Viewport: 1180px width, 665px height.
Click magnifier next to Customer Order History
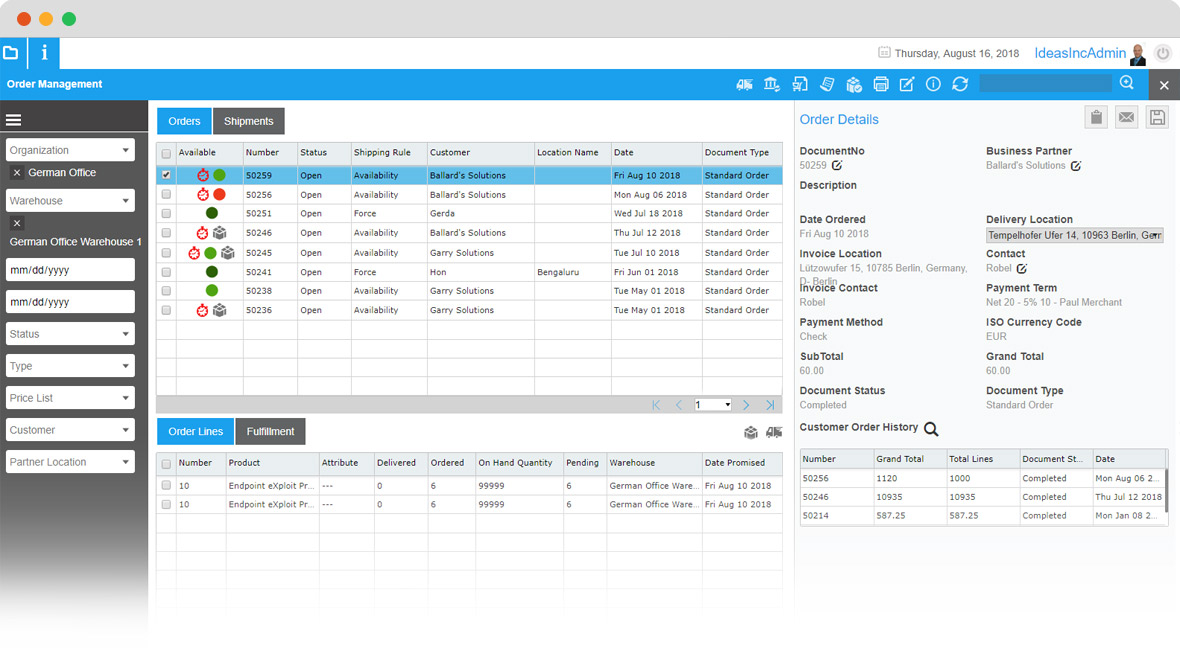click(x=931, y=429)
